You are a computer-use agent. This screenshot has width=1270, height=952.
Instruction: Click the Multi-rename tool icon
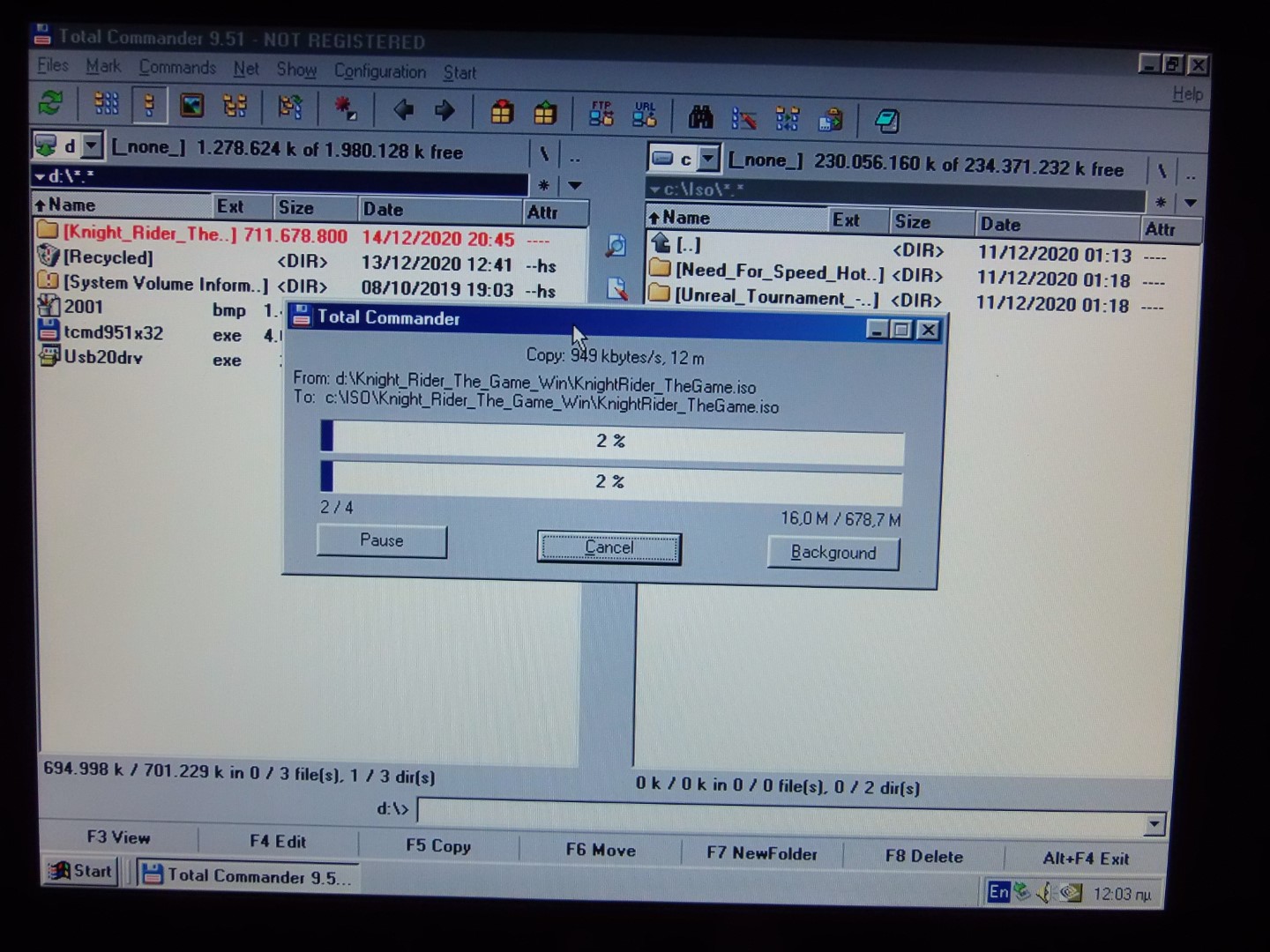pos(744,117)
